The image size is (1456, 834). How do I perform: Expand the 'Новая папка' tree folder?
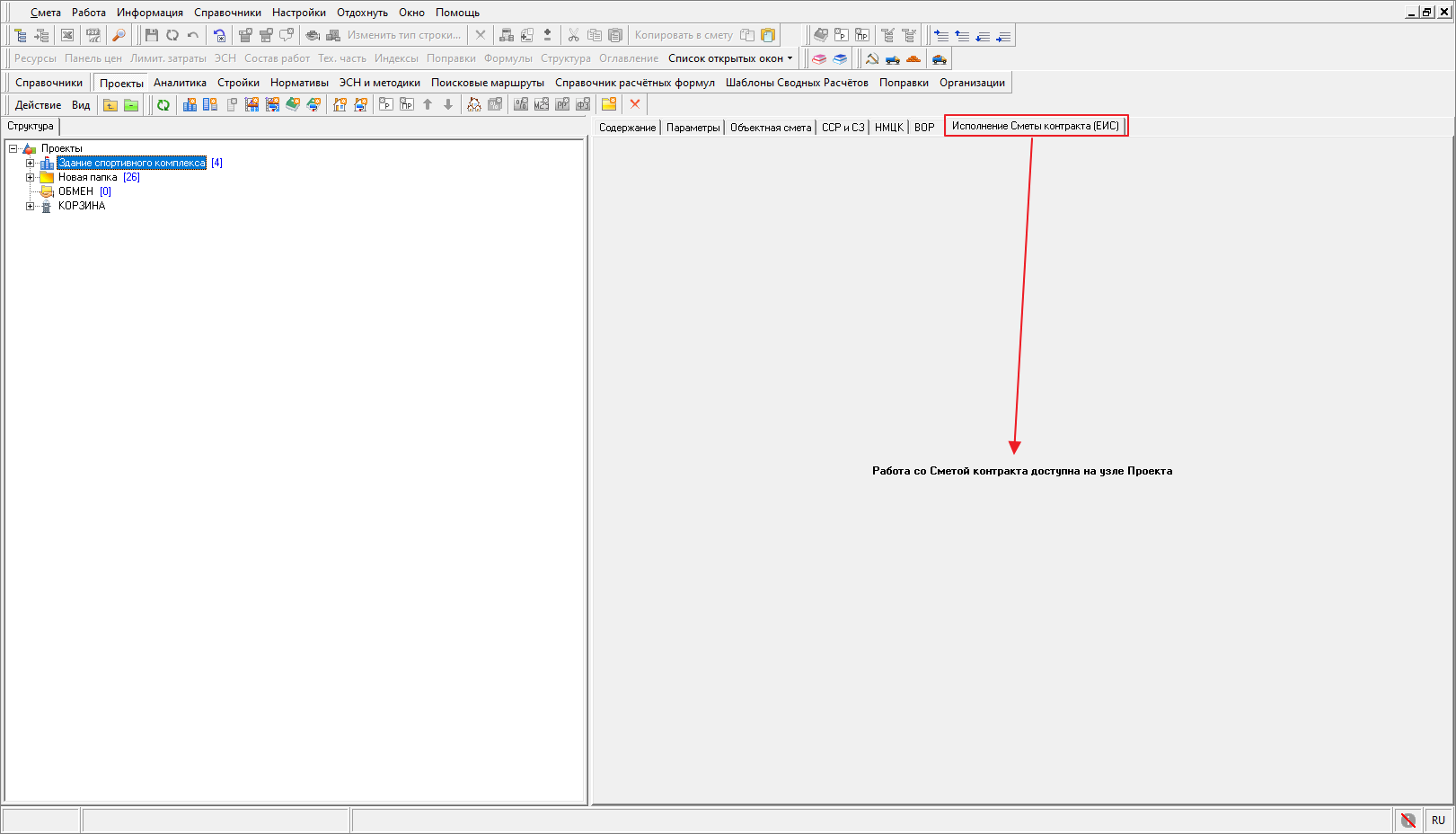click(30, 177)
